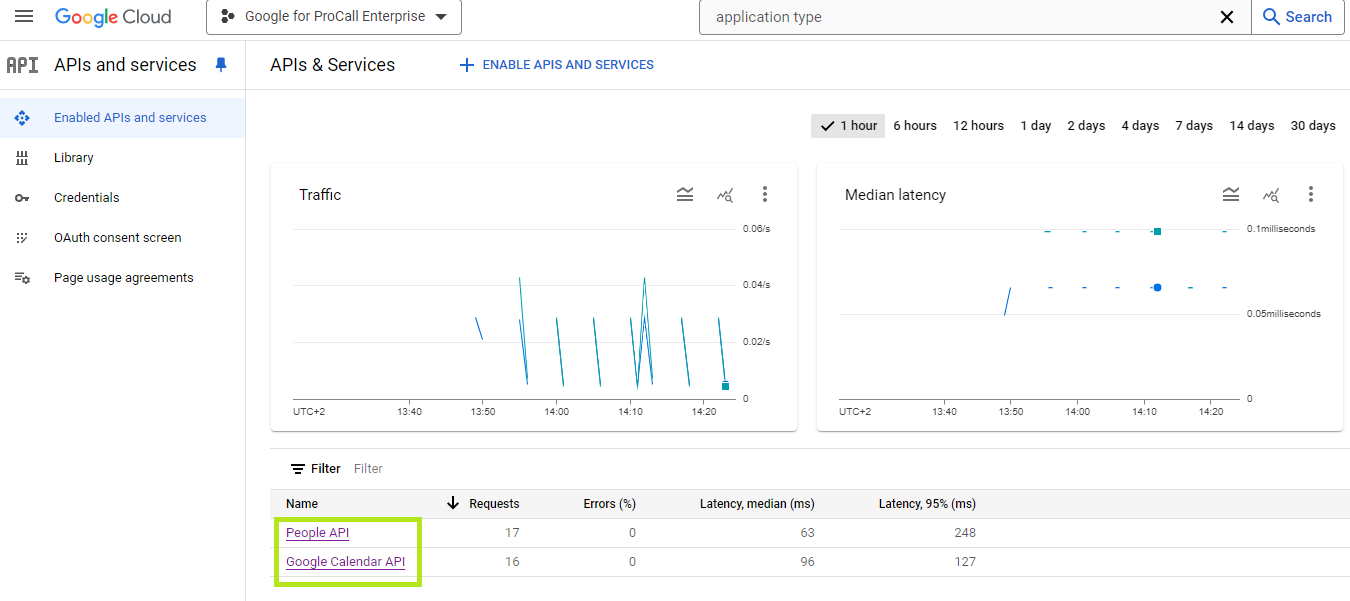Switch time range to 30 days

(x=1312, y=126)
